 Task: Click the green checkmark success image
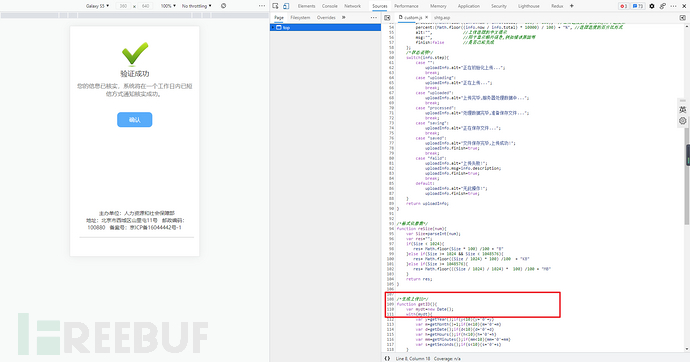click(x=135, y=54)
